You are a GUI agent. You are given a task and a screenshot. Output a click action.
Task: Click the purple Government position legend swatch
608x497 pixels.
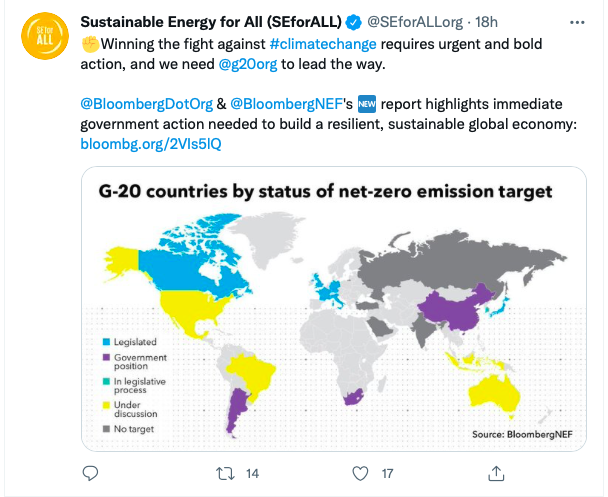pyautogui.click(x=106, y=357)
